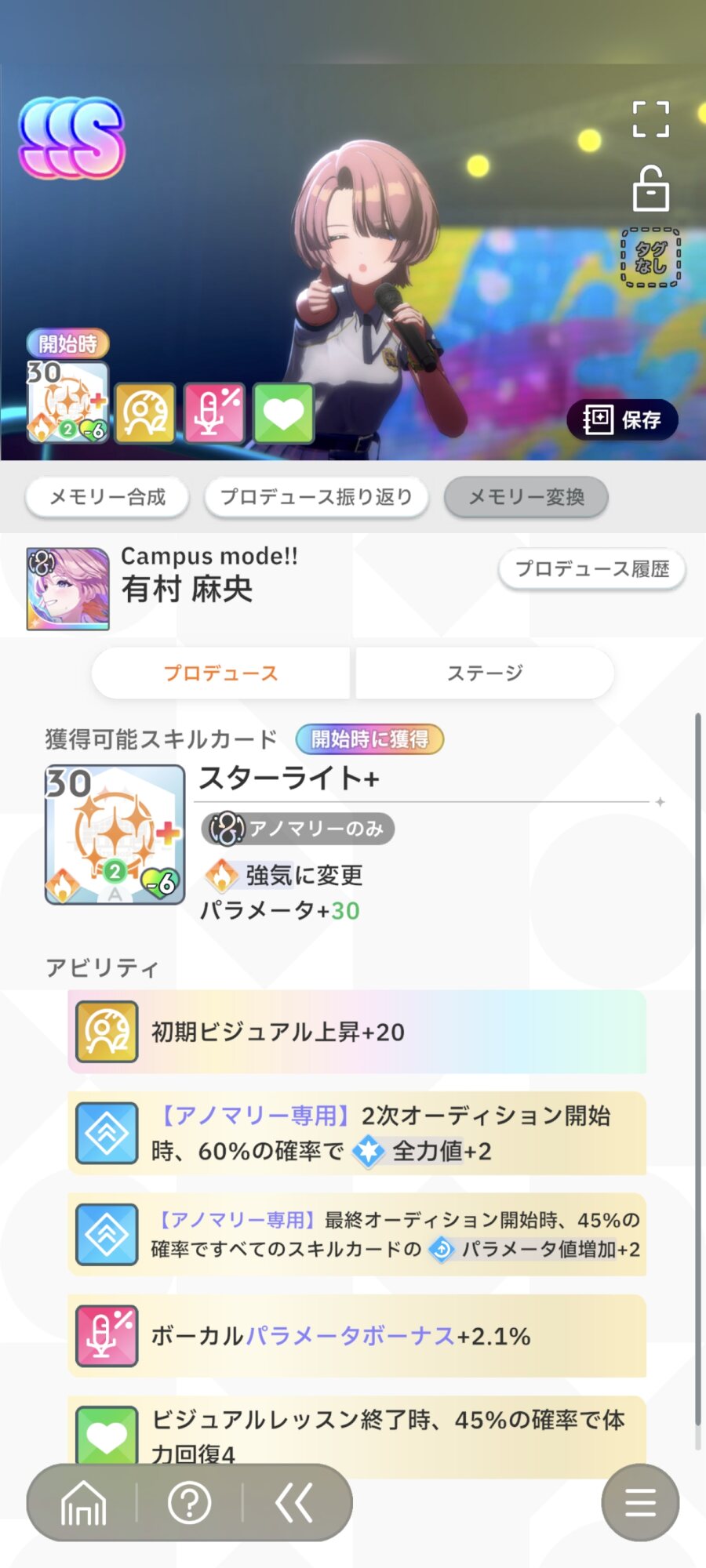Open the hamburger menu button
The image size is (706, 1568).
pos(640,1502)
